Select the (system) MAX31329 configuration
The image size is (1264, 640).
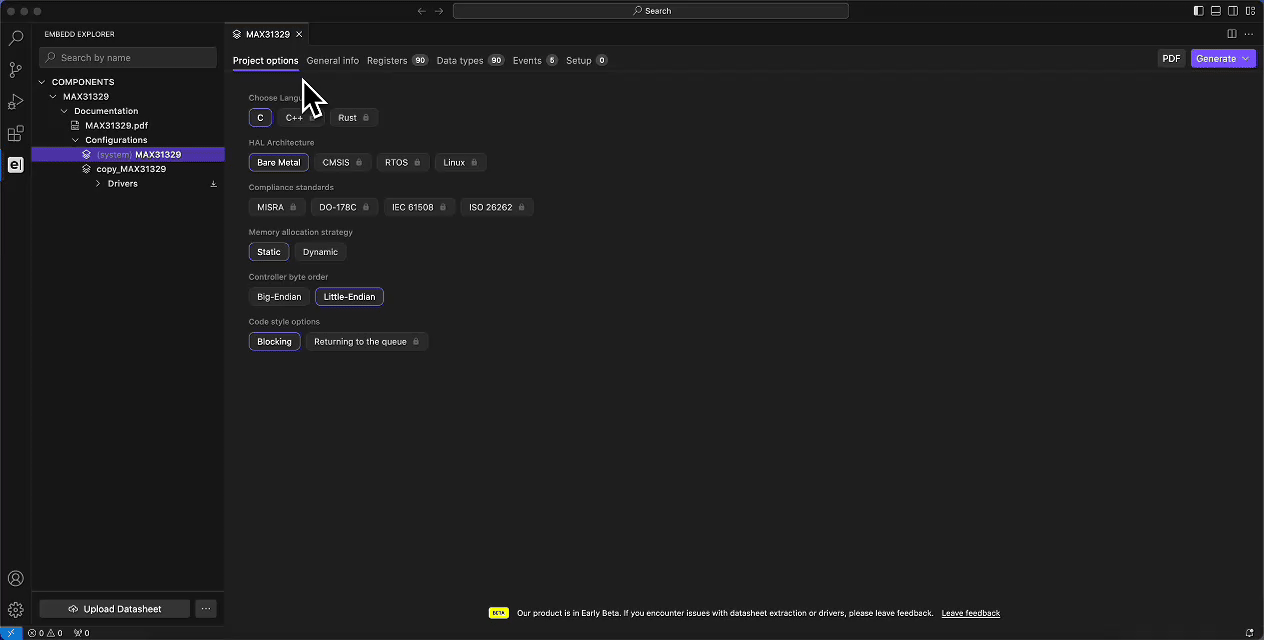[x=128, y=155]
